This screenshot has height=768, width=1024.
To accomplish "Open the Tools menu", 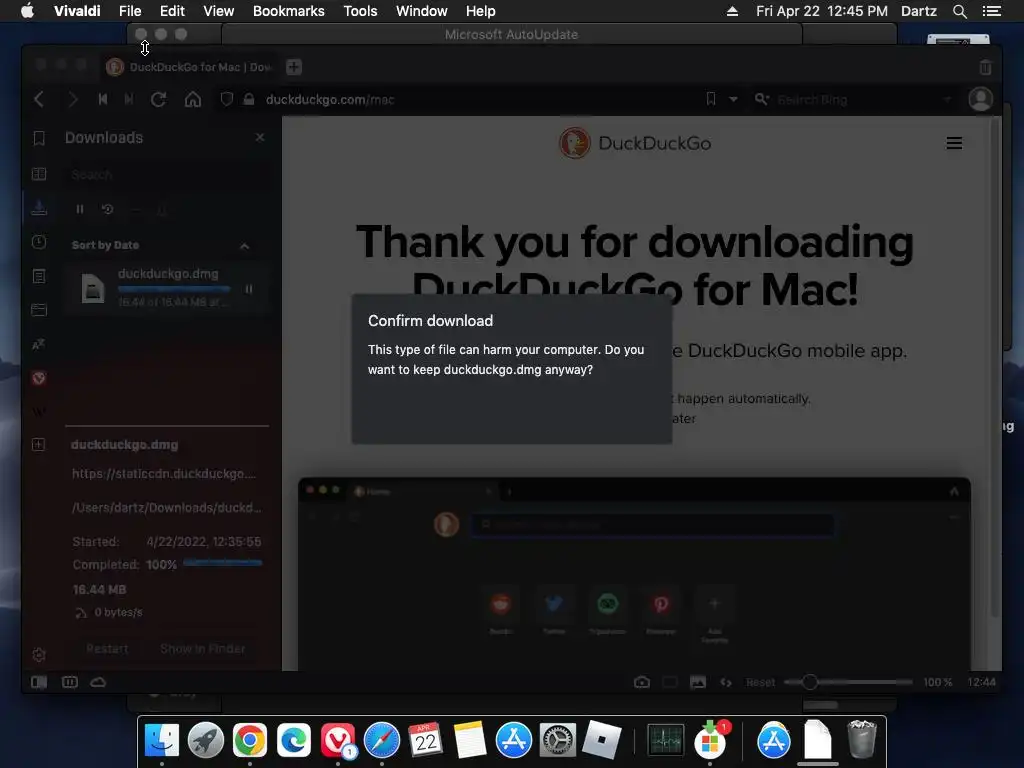I will (x=360, y=11).
